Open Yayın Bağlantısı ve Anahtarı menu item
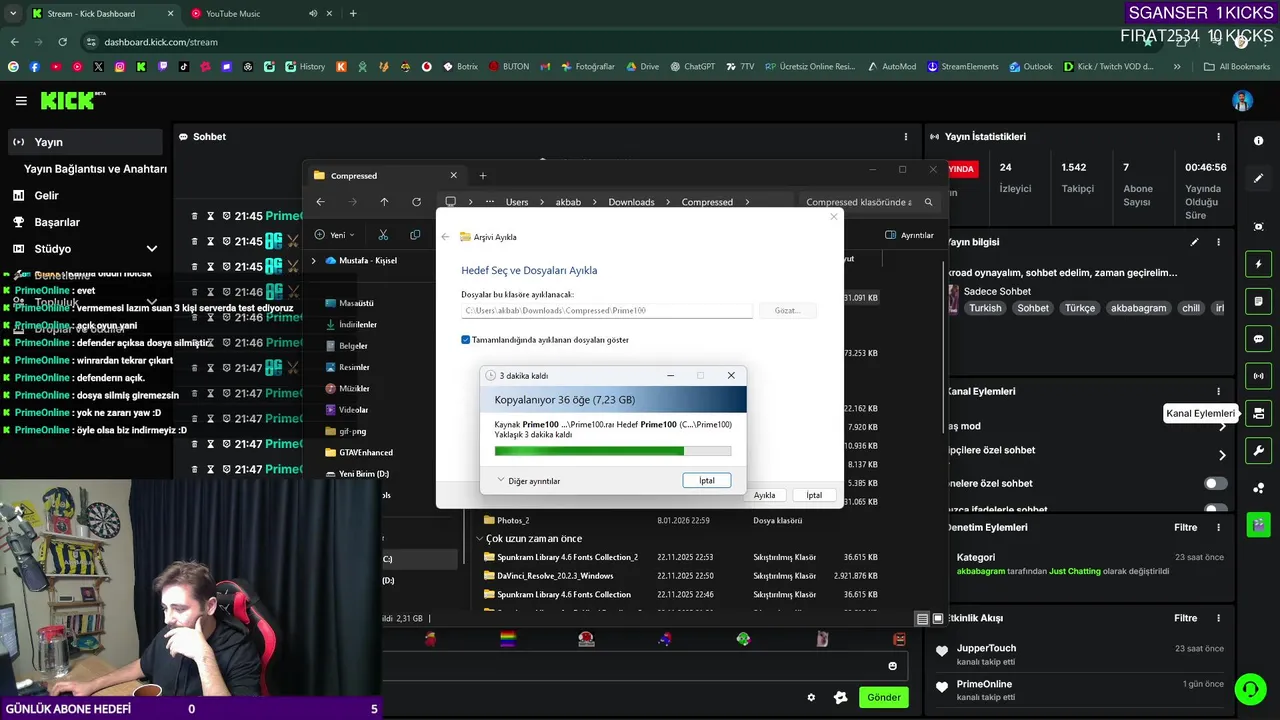Image resolution: width=1280 pixels, height=720 pixels. [95, 169]
